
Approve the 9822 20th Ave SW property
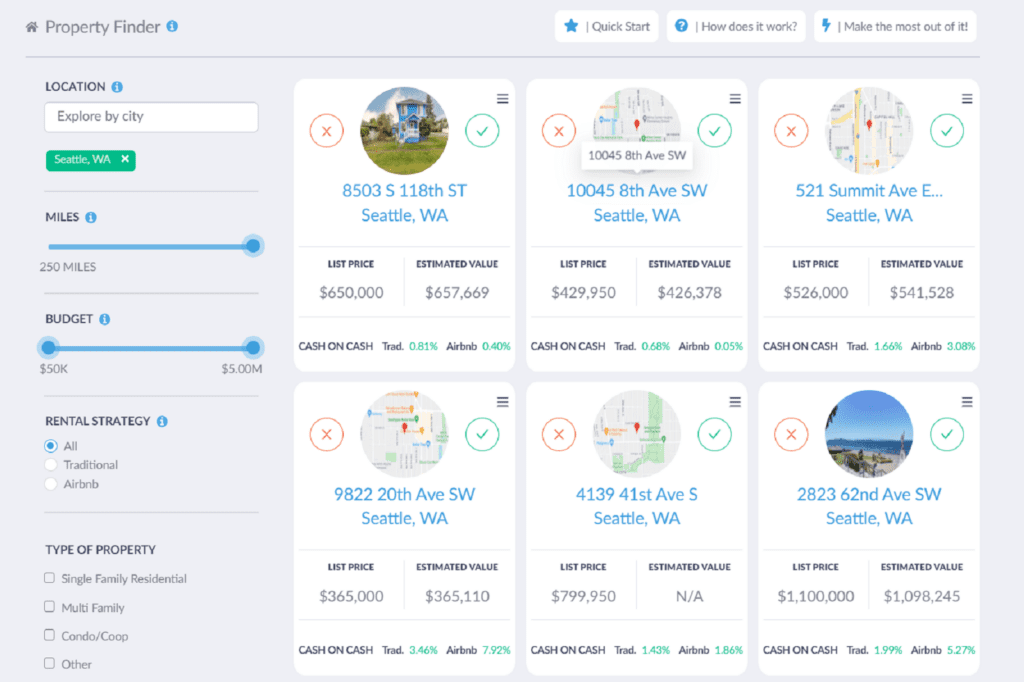[482, 434]
